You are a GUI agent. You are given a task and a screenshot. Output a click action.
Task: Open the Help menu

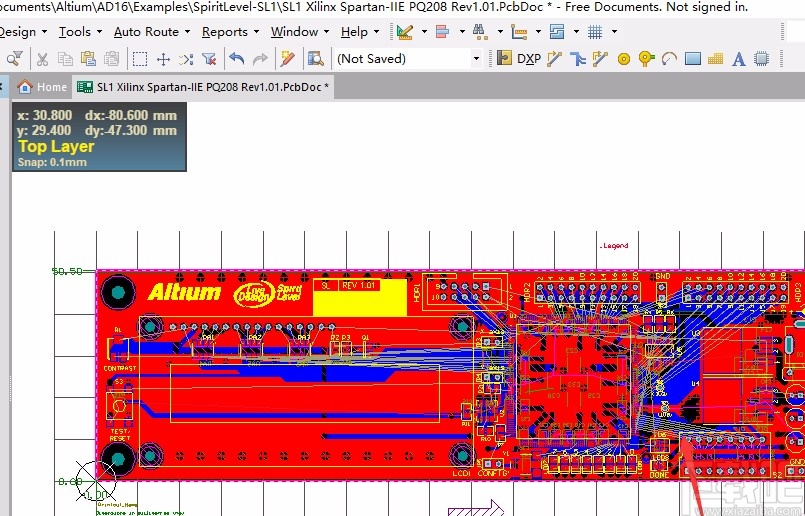coord(360,32)
